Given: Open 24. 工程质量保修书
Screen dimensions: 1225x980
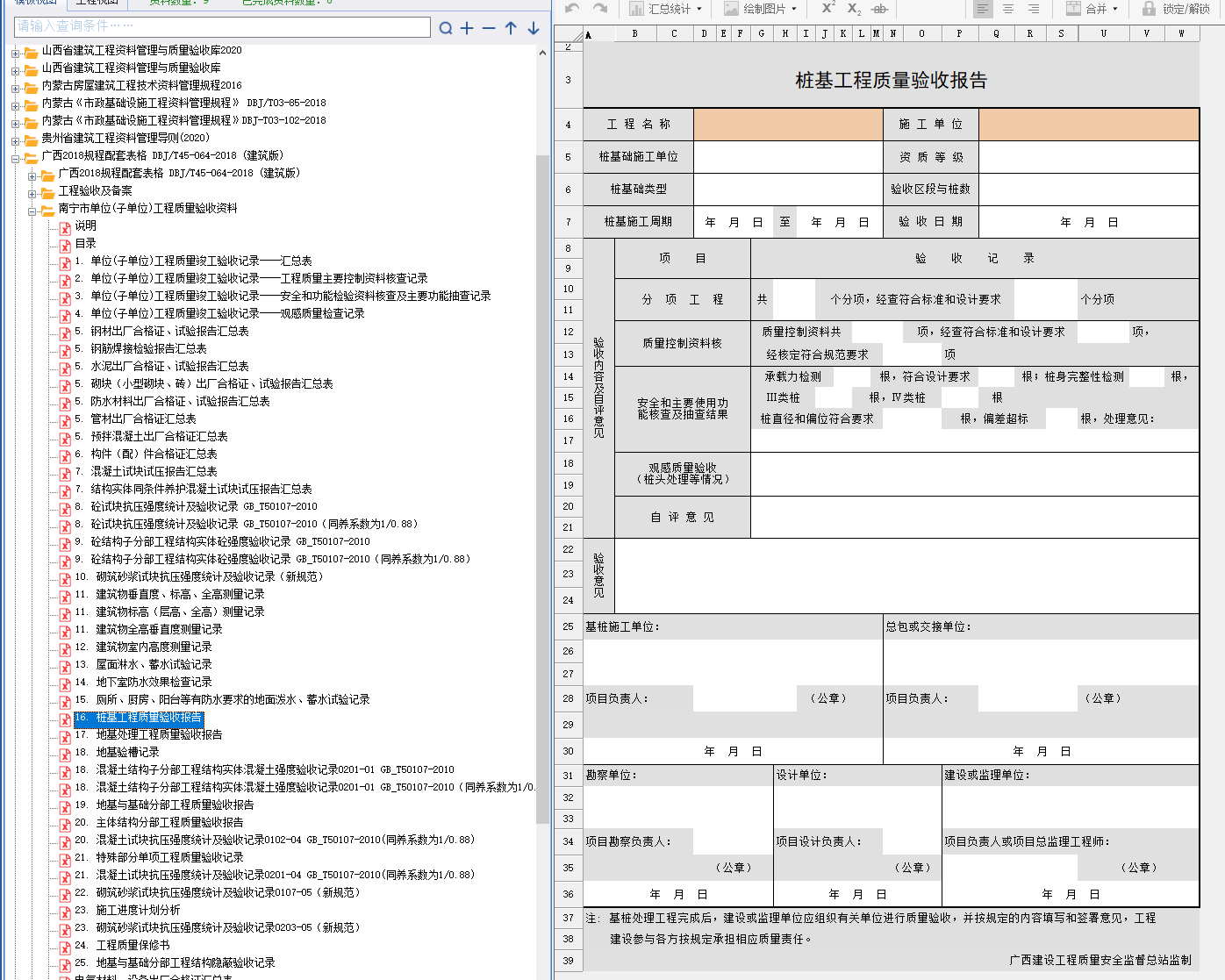Looking at the screenshot, I should 122,945.
